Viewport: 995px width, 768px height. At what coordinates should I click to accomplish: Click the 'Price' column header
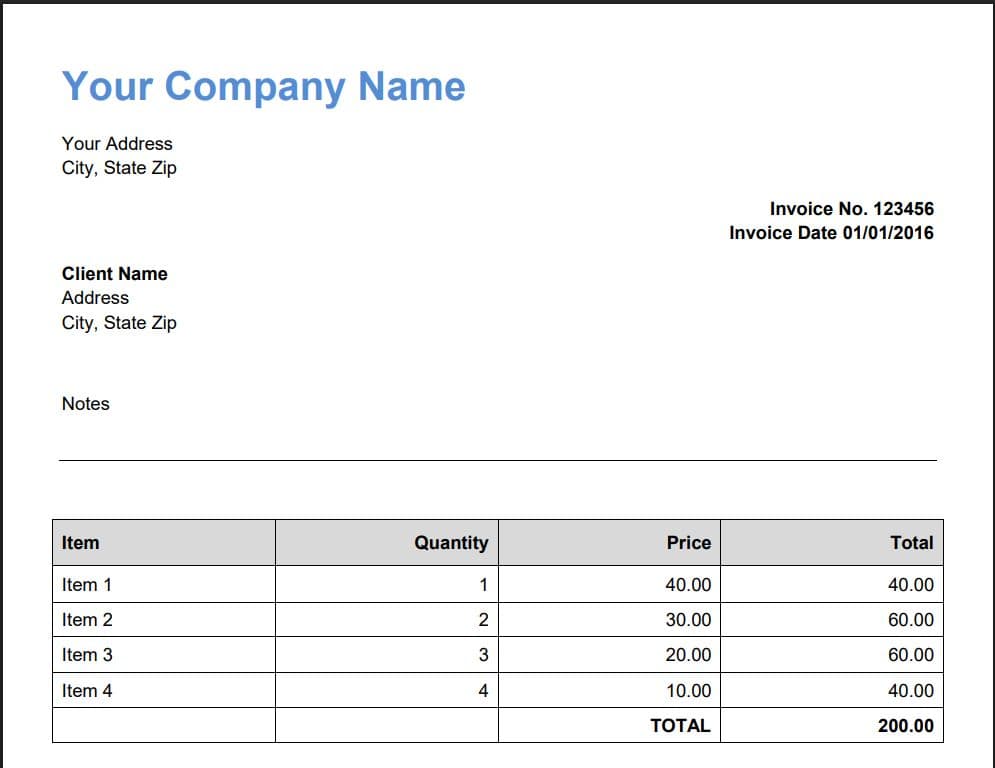click(688, 543)
